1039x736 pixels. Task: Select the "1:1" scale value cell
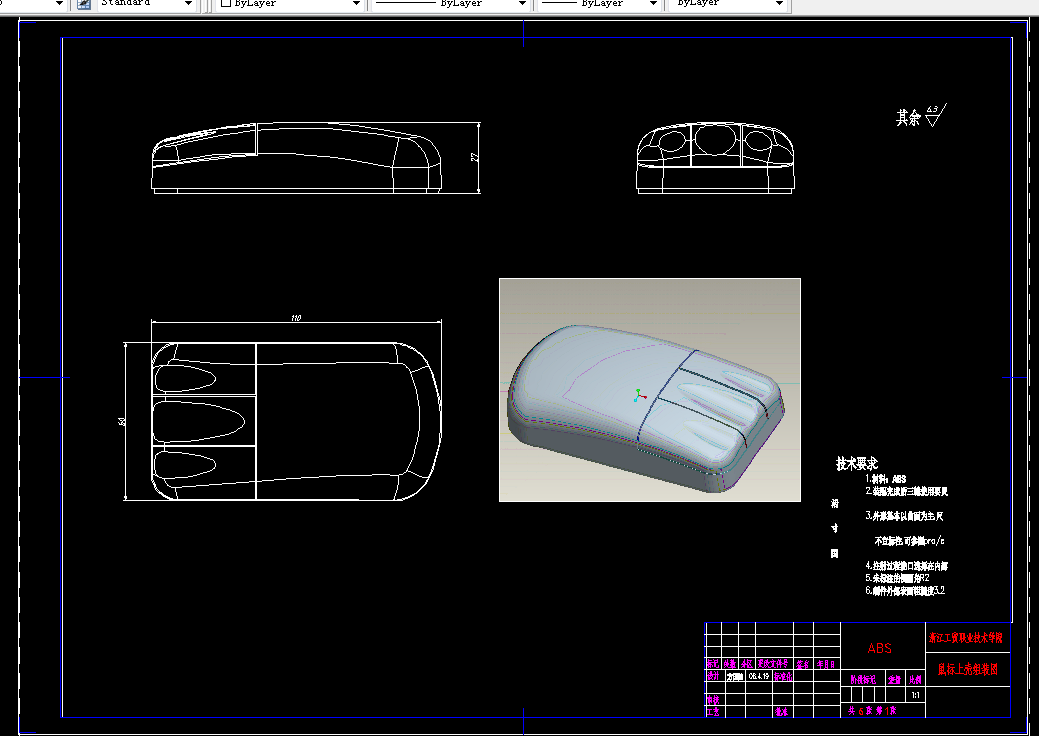[915, 695]
